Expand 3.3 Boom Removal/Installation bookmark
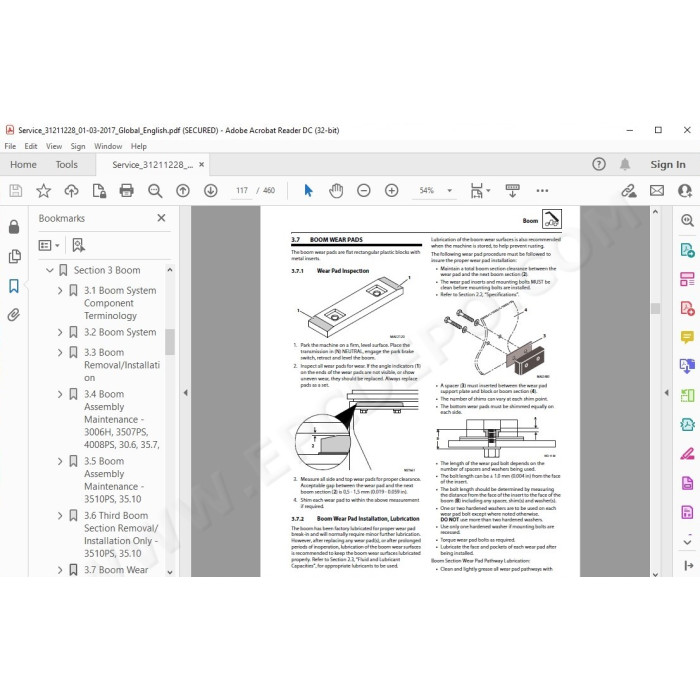 (x=60, y=352)
